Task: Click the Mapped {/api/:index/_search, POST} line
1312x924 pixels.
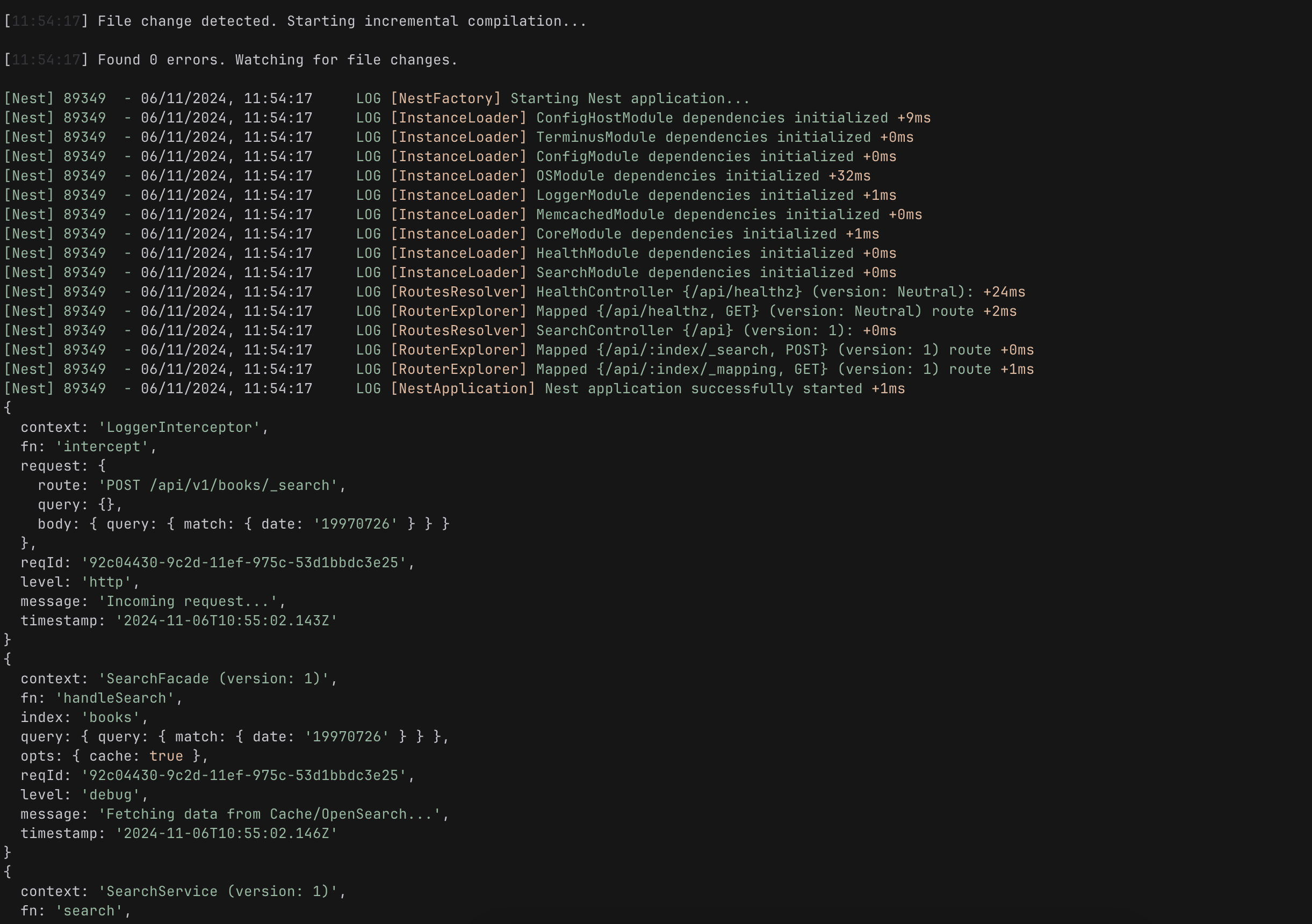Action: [519, 350]
